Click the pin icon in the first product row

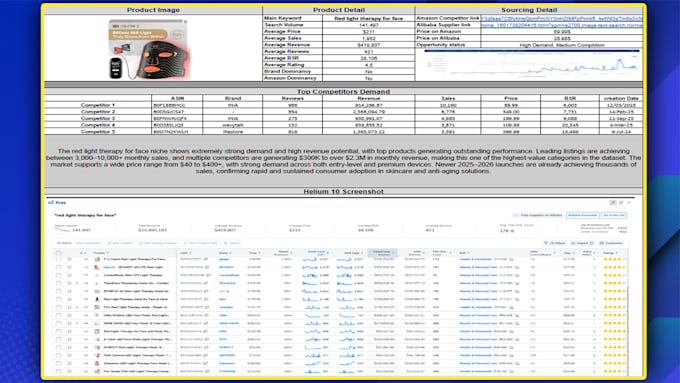(x=69, y=259)
